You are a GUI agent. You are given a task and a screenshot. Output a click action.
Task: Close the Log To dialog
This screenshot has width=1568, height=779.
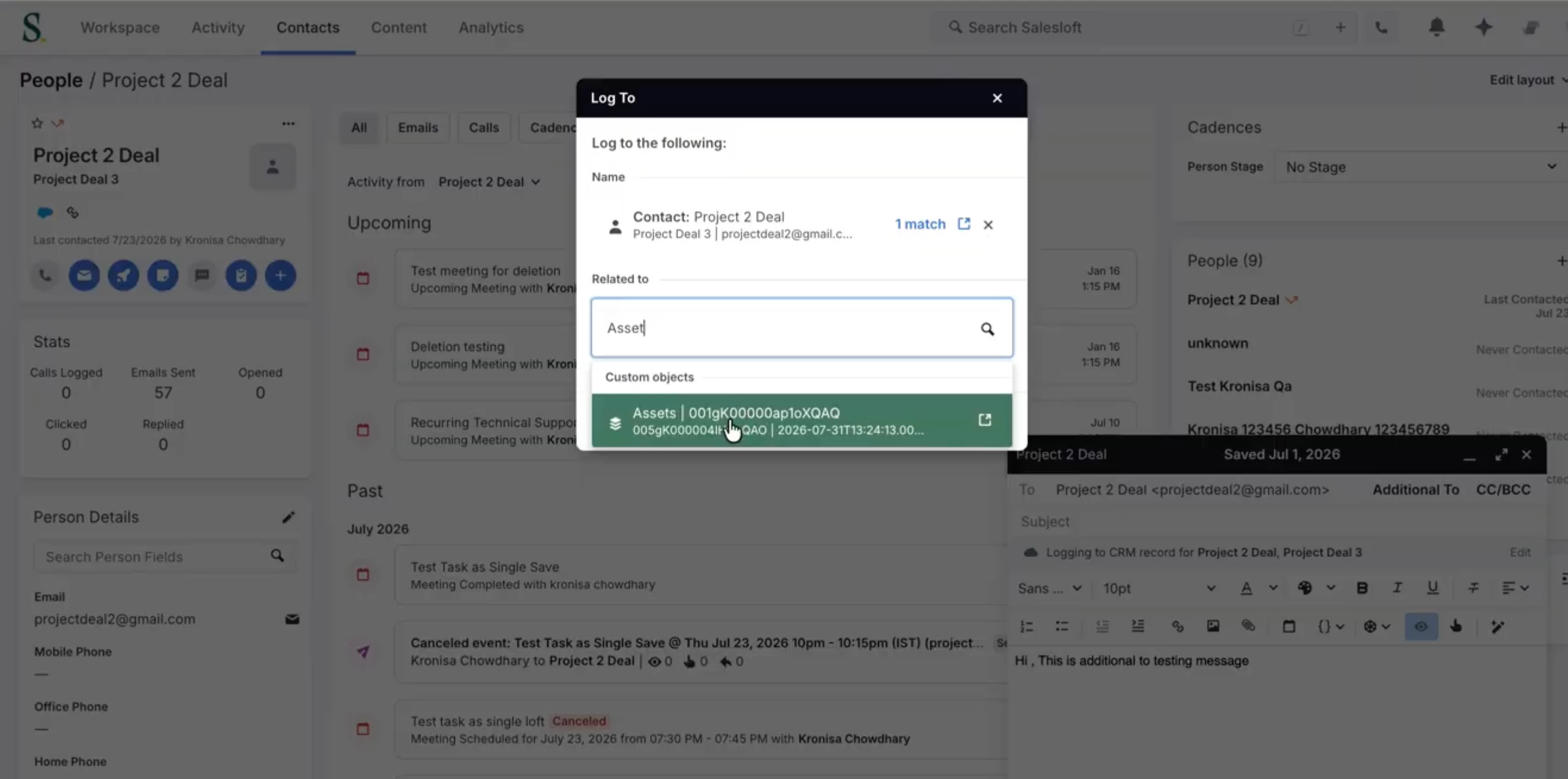pos(997,98)
